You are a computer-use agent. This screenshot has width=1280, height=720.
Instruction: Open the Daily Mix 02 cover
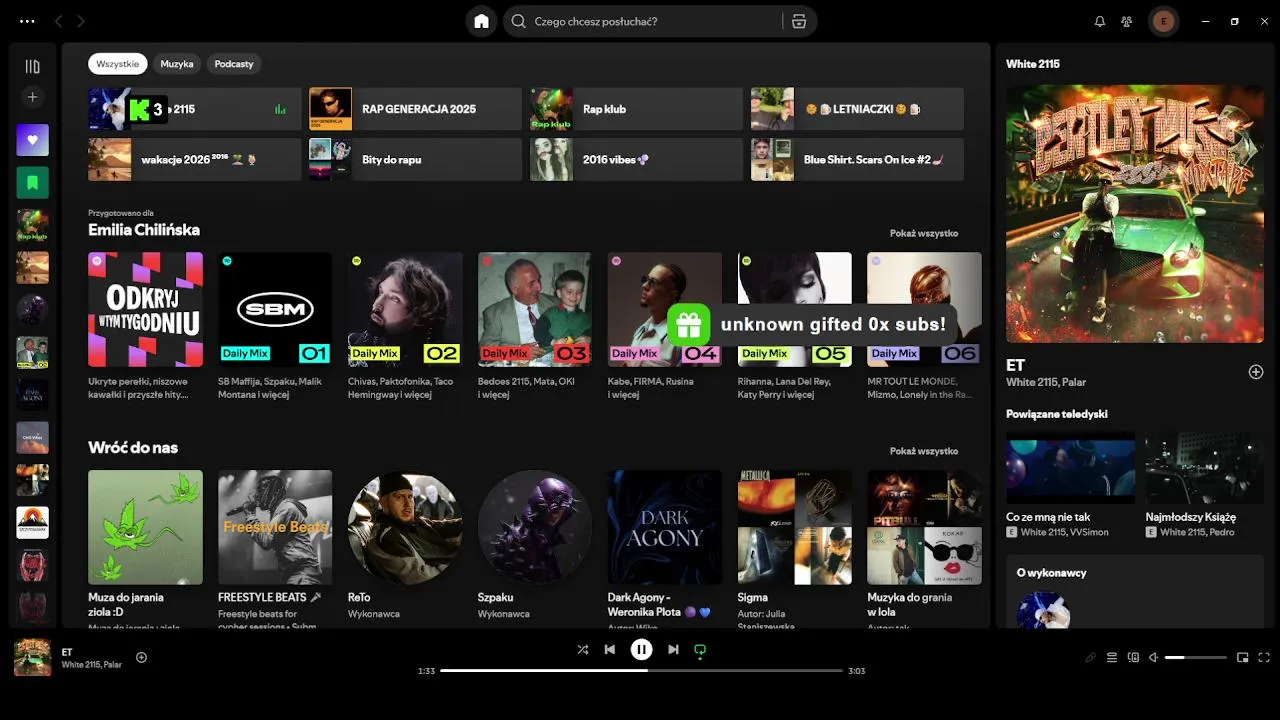click(405, 309)
